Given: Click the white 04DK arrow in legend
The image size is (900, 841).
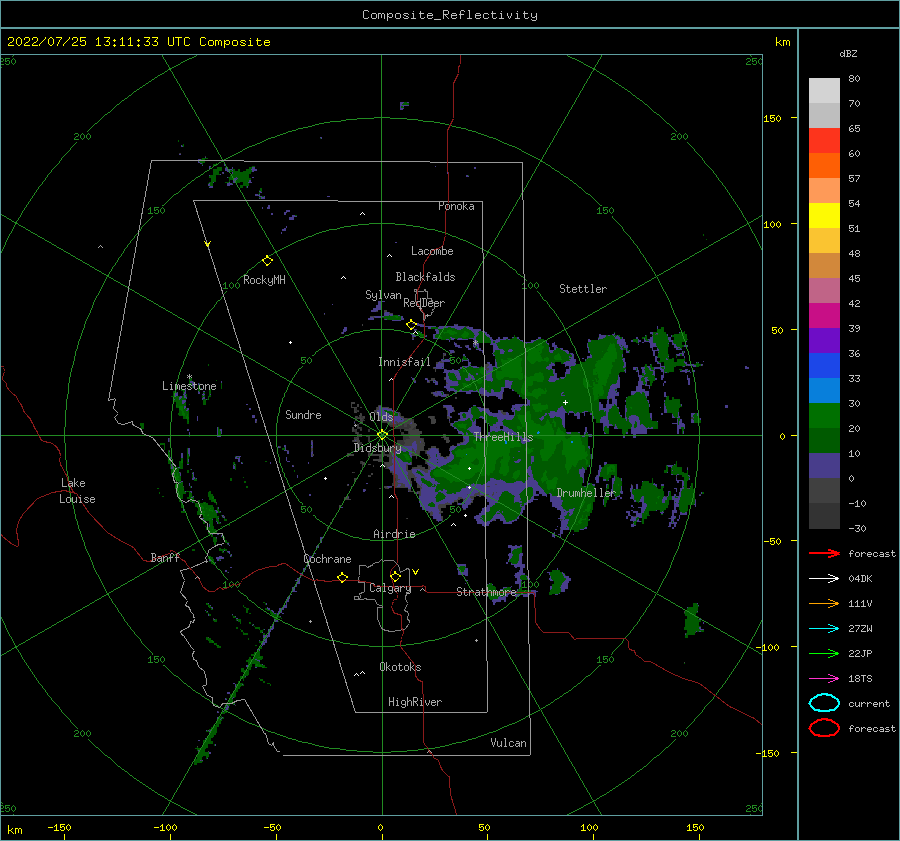Looking at the screenshot, I should 824,579.
